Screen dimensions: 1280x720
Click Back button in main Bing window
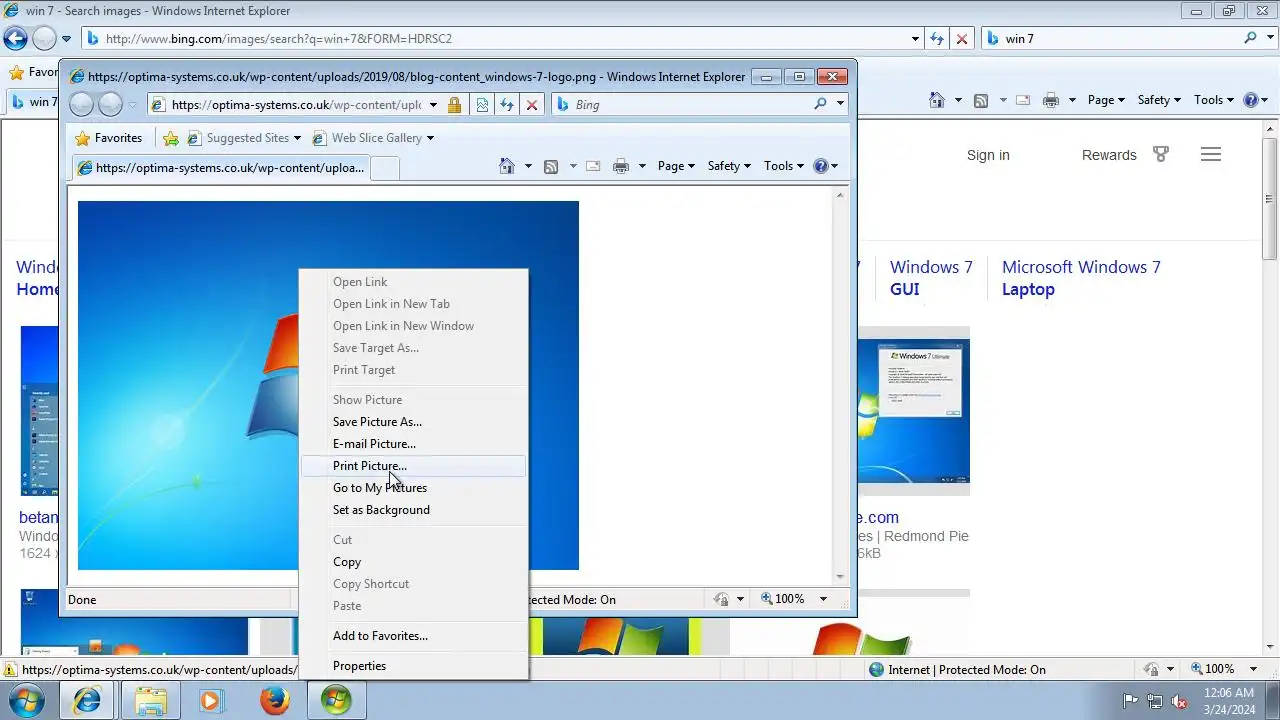(x=16, y=39)
